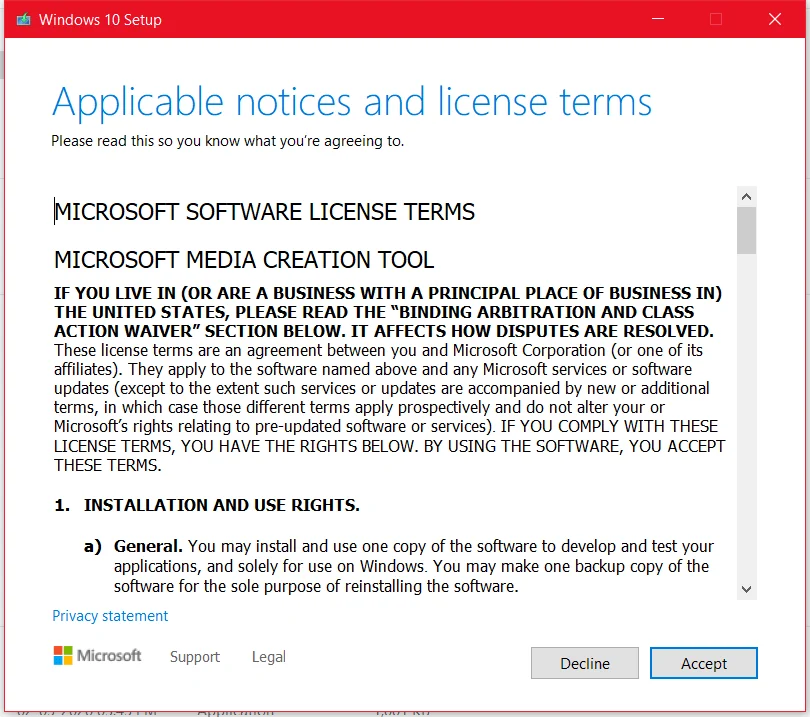
Task: Close the Windows 10 Setup window
Action: click(x=774, y=19)
